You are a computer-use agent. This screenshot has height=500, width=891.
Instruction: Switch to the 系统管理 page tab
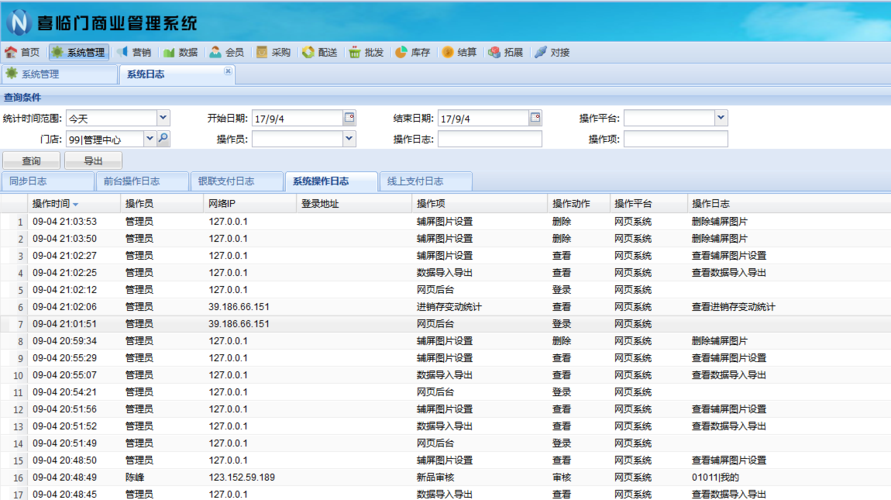click(59, 74)
